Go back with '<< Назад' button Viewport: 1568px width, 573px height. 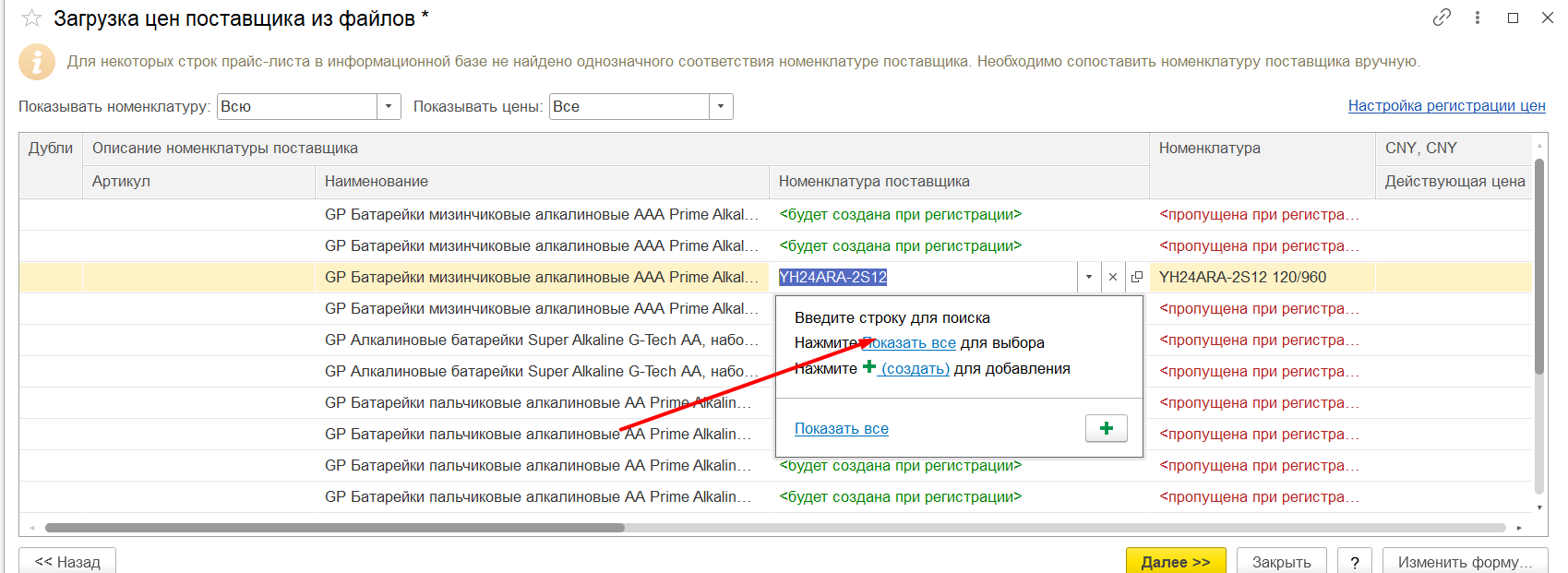pyautogui.click(x=67, y=561)
